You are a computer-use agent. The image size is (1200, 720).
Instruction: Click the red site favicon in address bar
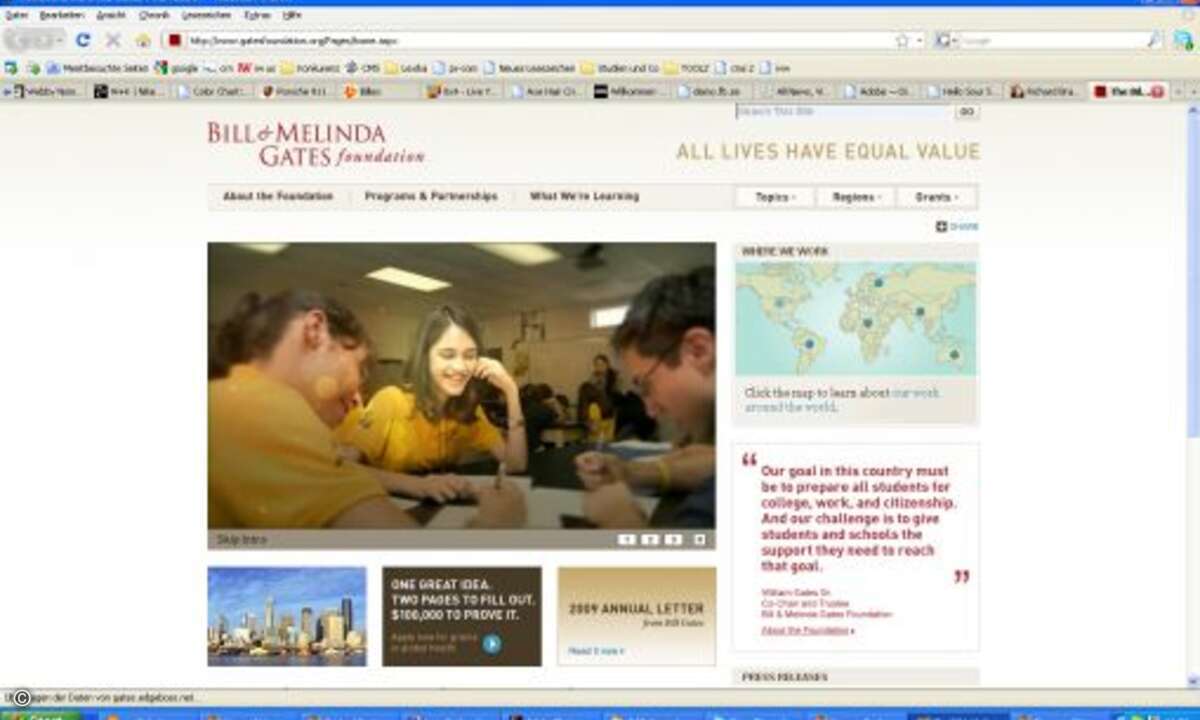pyautogui.click(x=174, y=41)
